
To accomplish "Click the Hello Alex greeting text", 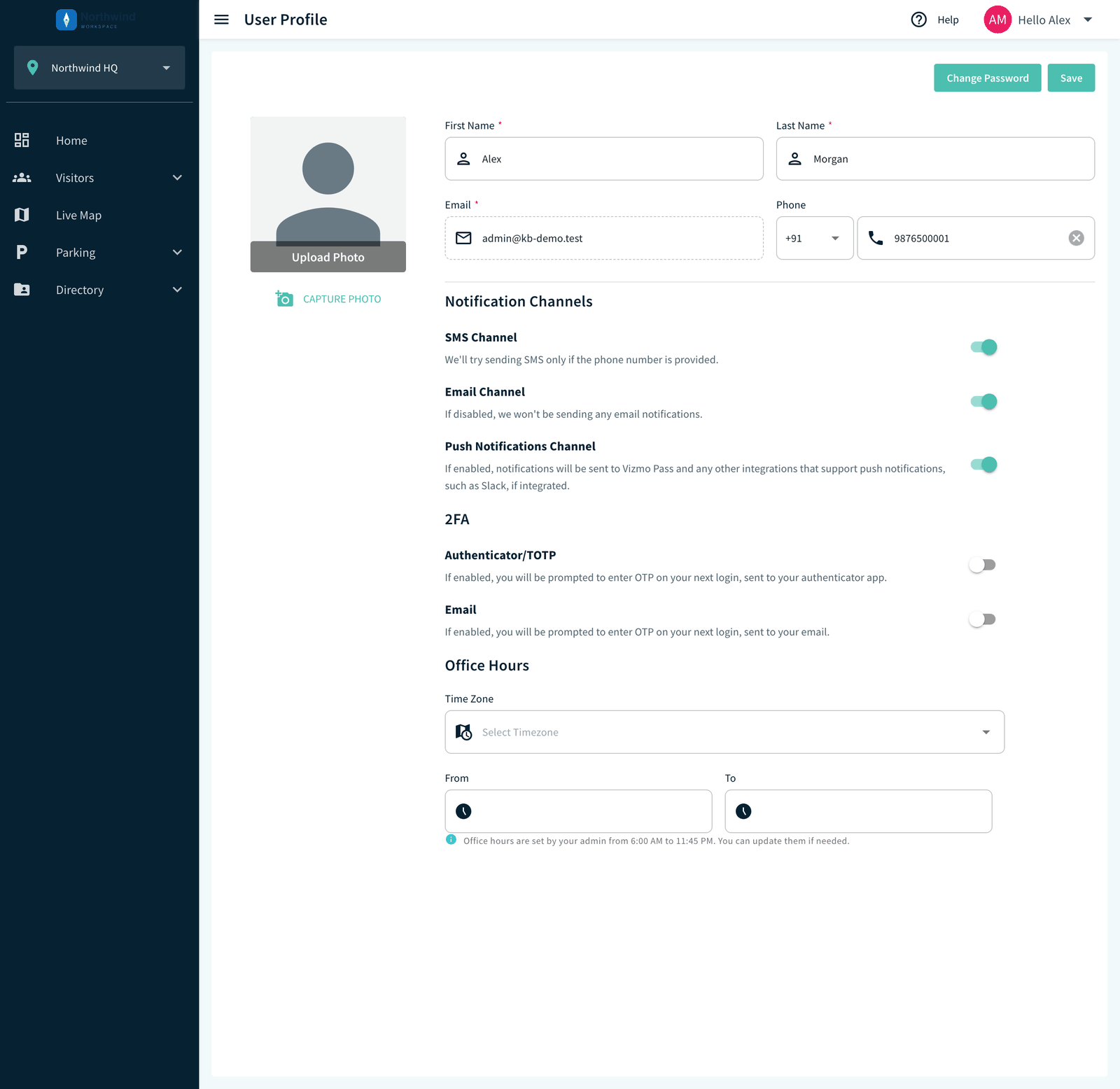I will [1044, 20].
